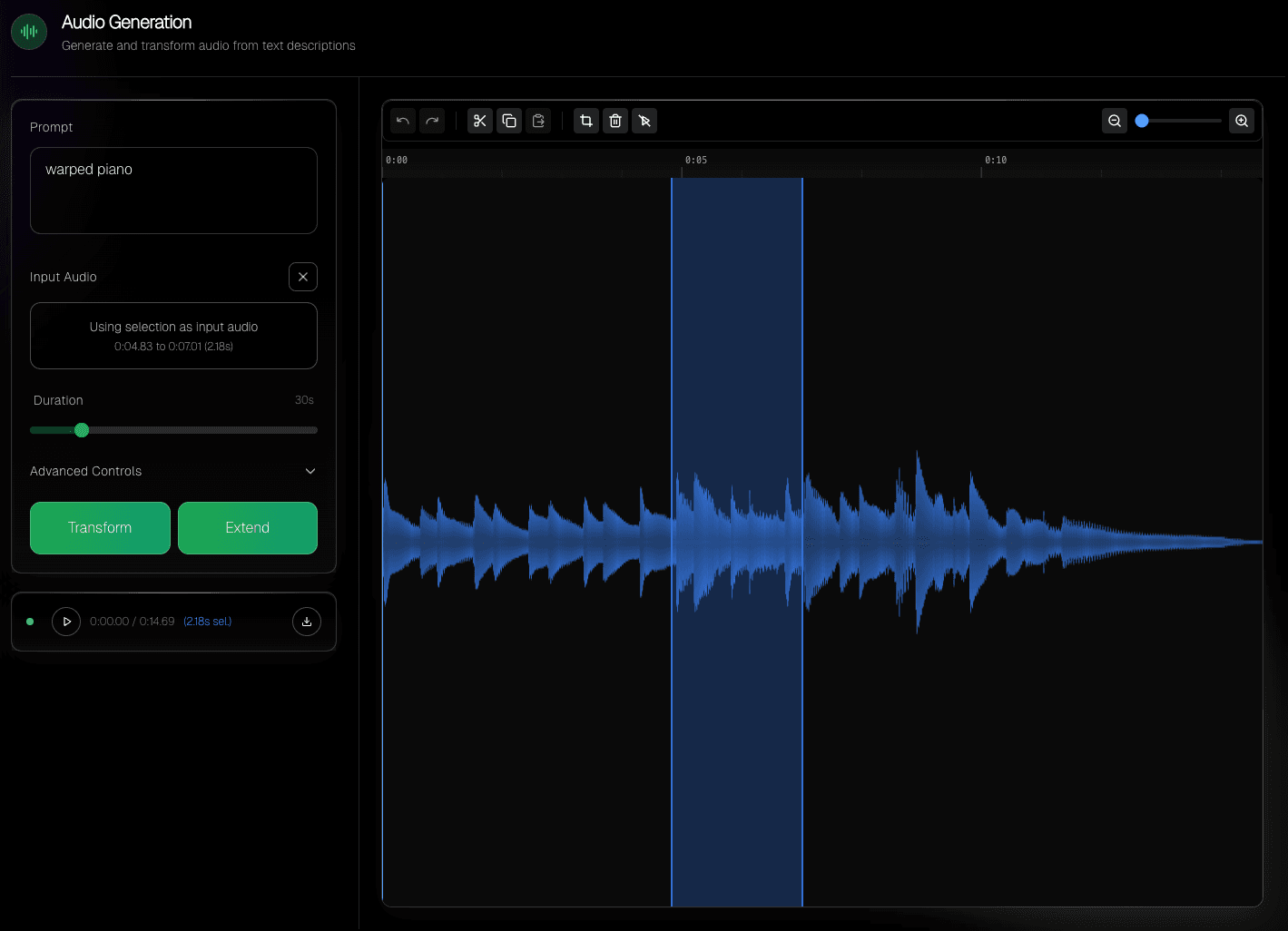Play the audio with the play button
This screenshot has height=931, width=1288.
tap(66, 622)
